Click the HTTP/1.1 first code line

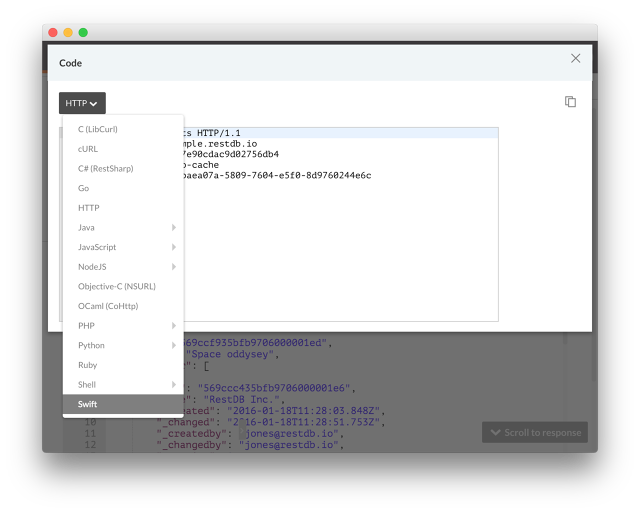[x=340, y=133]
